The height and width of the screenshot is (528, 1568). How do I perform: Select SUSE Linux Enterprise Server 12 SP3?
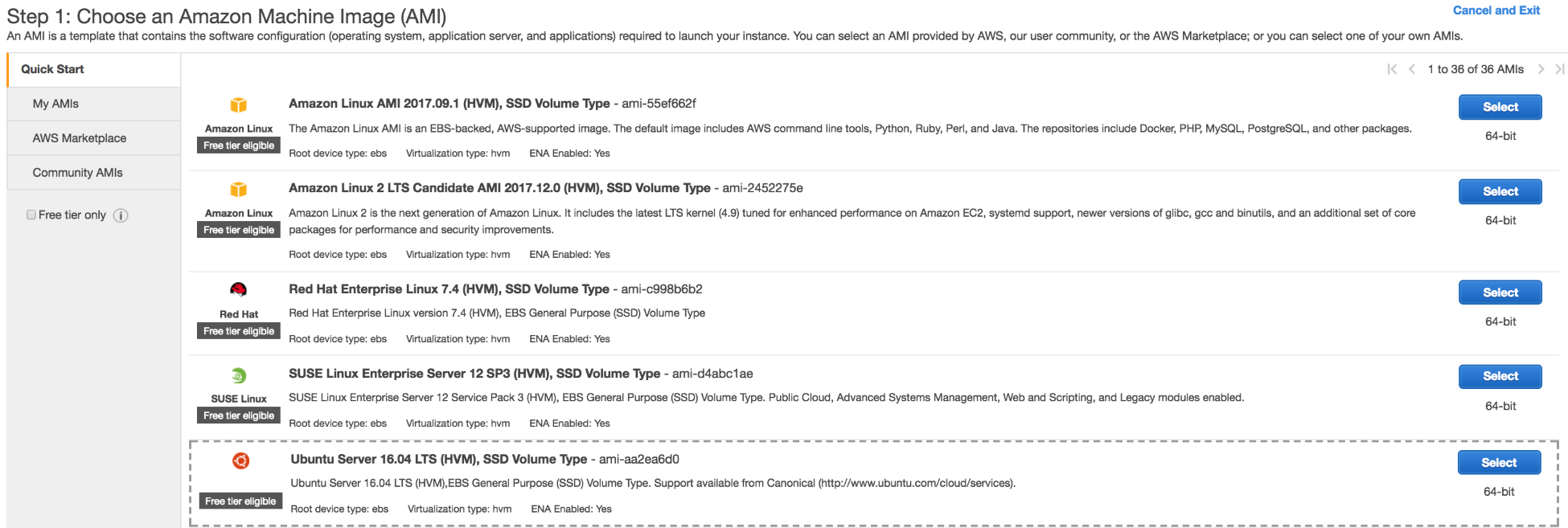pyautogui.click(x=1500, y=376)
